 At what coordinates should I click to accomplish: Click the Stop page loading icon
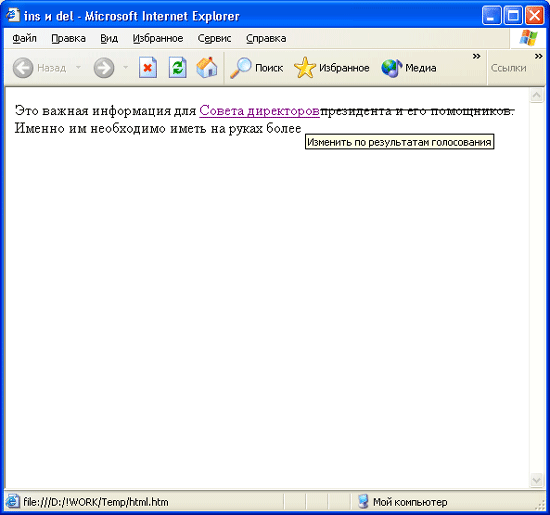tap(148, 67)
